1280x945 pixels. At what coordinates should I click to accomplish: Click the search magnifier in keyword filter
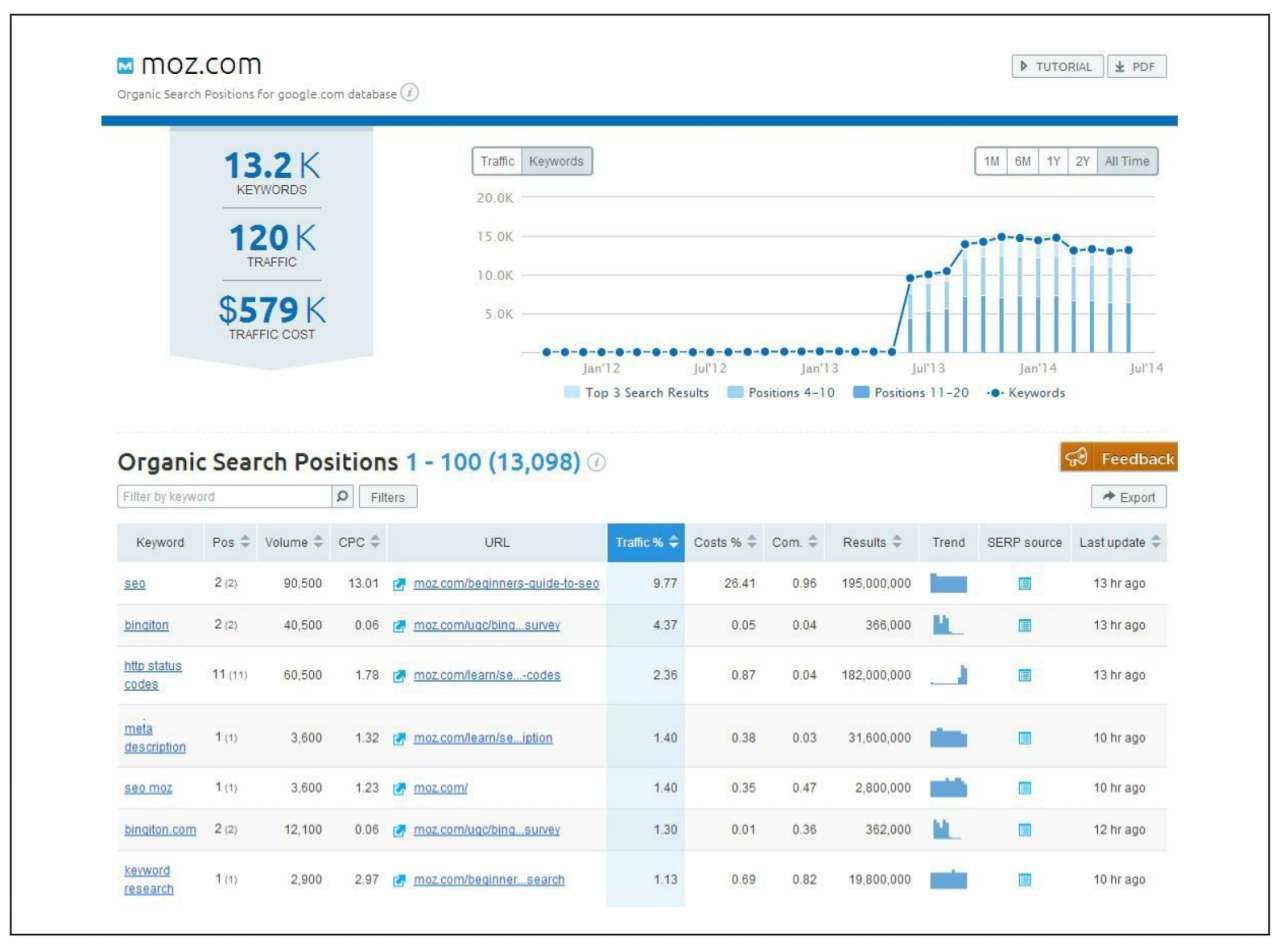pos(341,496)
